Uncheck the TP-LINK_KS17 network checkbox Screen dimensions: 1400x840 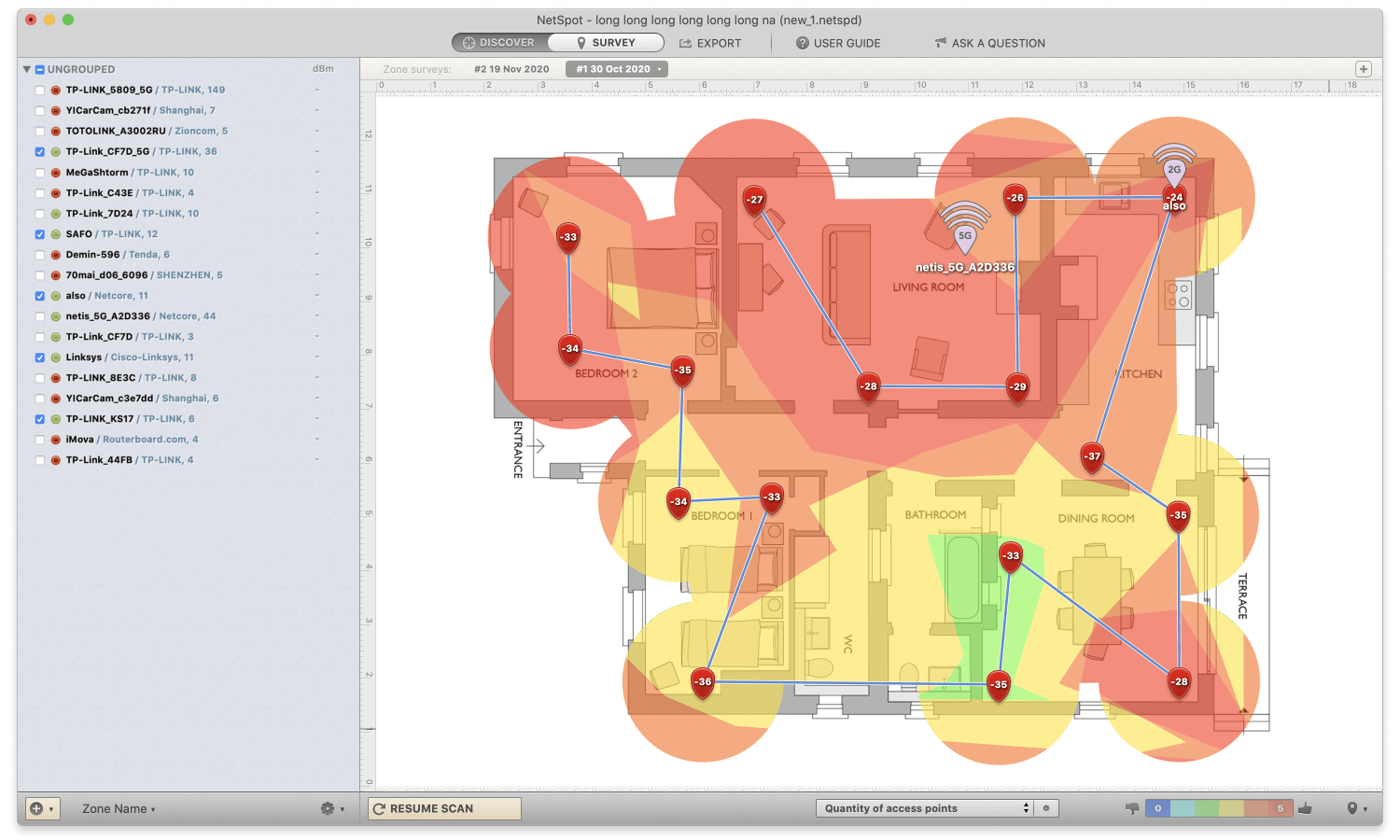tap(39, 419)
